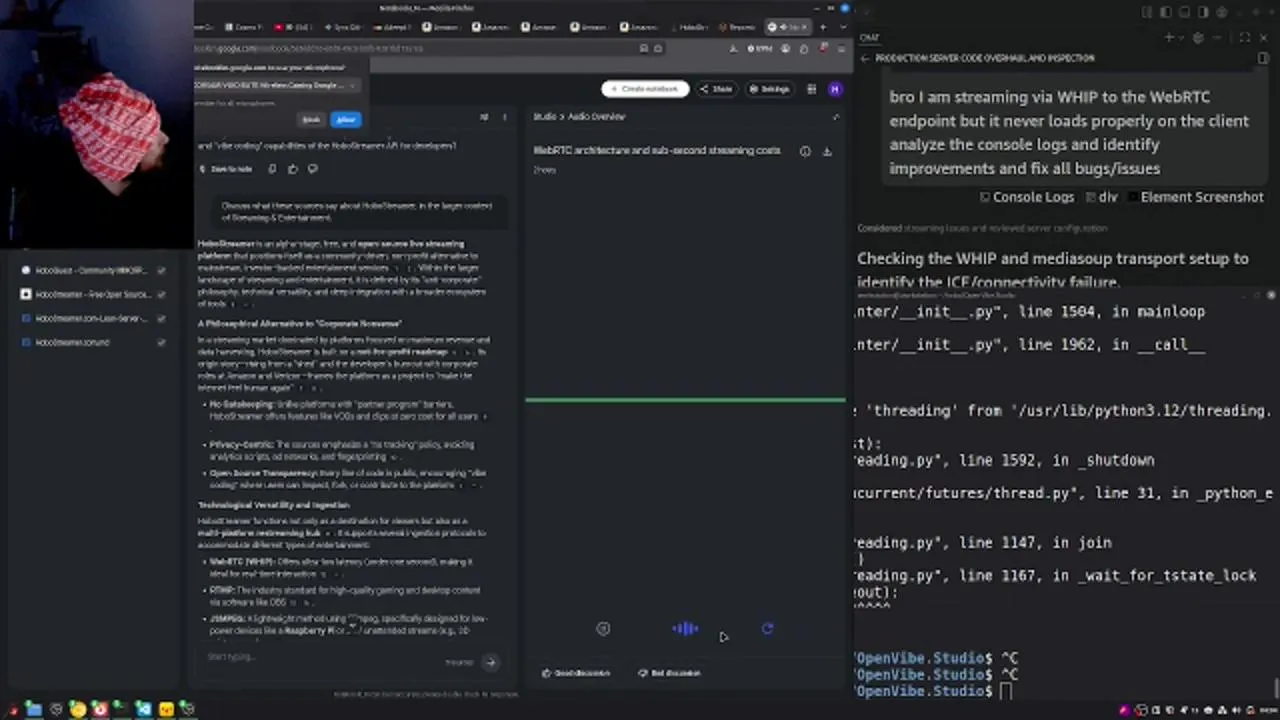Open chat panel more options menu
1280x720 pixels.
click(504, 117)
